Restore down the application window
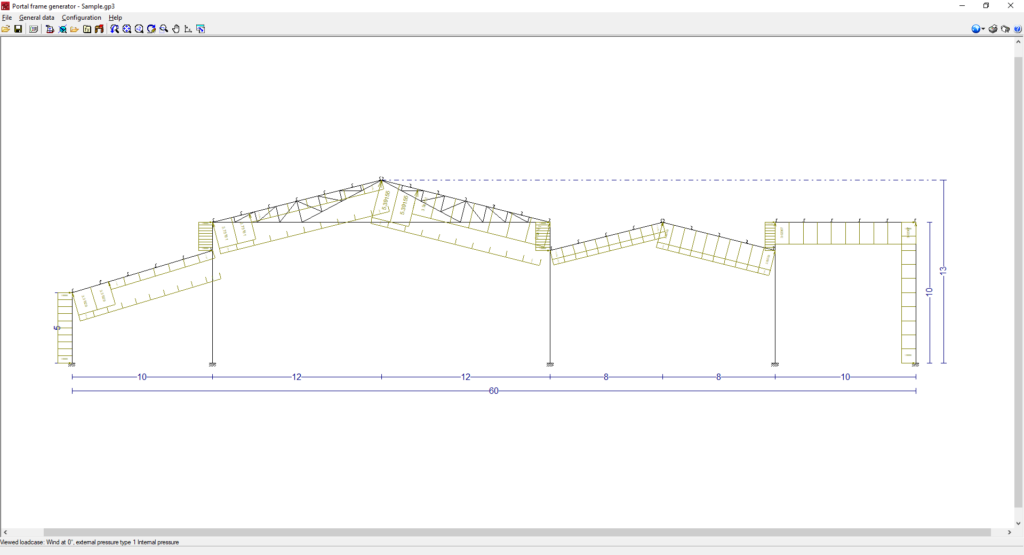This screenshot has width=1024, height=555. tap(986, 6)
